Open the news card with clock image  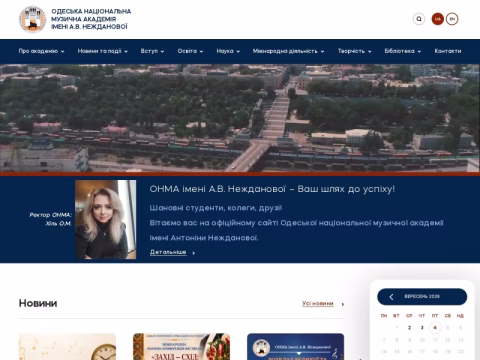click(67, 346)
